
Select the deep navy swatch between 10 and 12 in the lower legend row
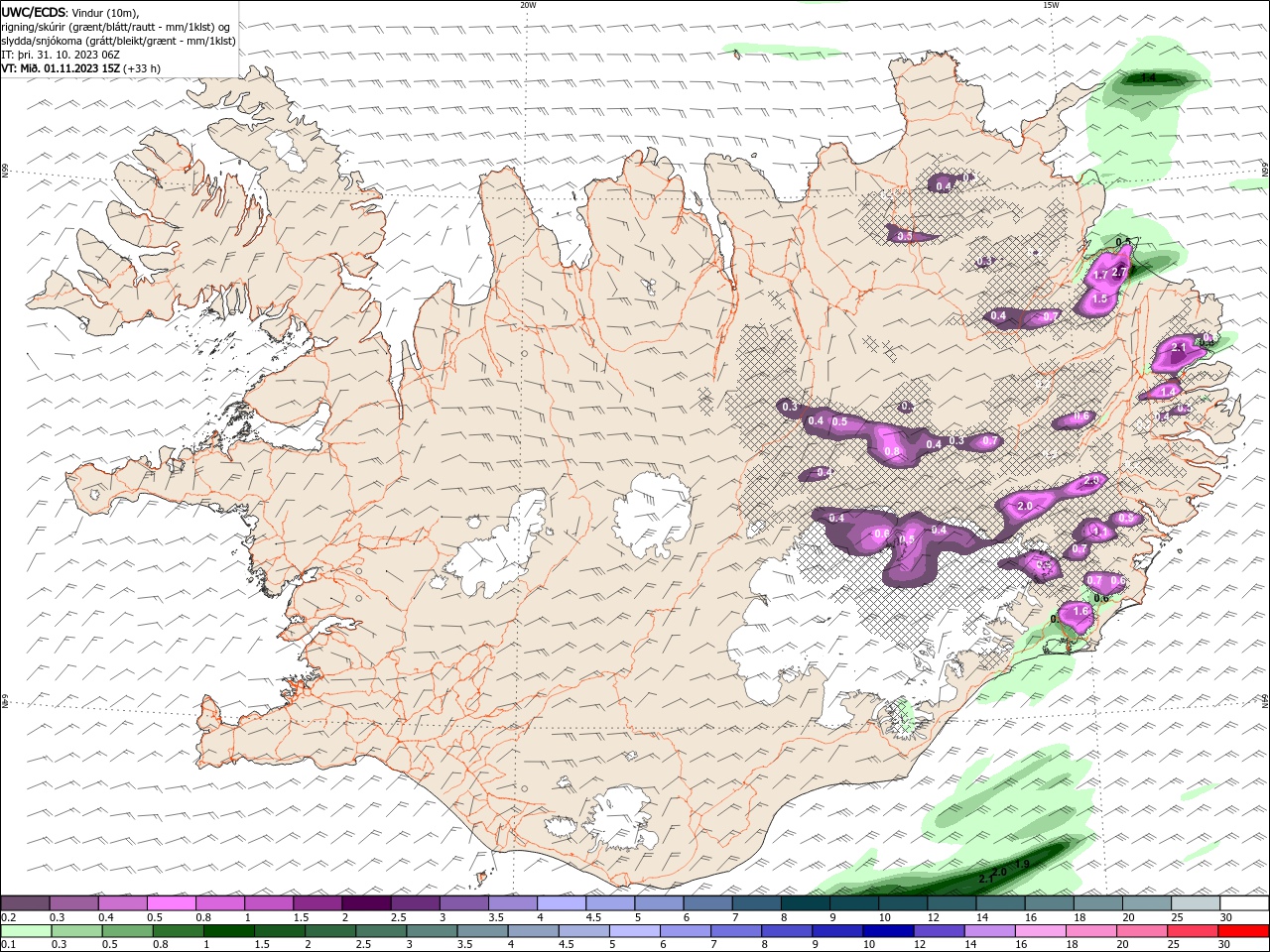pos(888,931)
